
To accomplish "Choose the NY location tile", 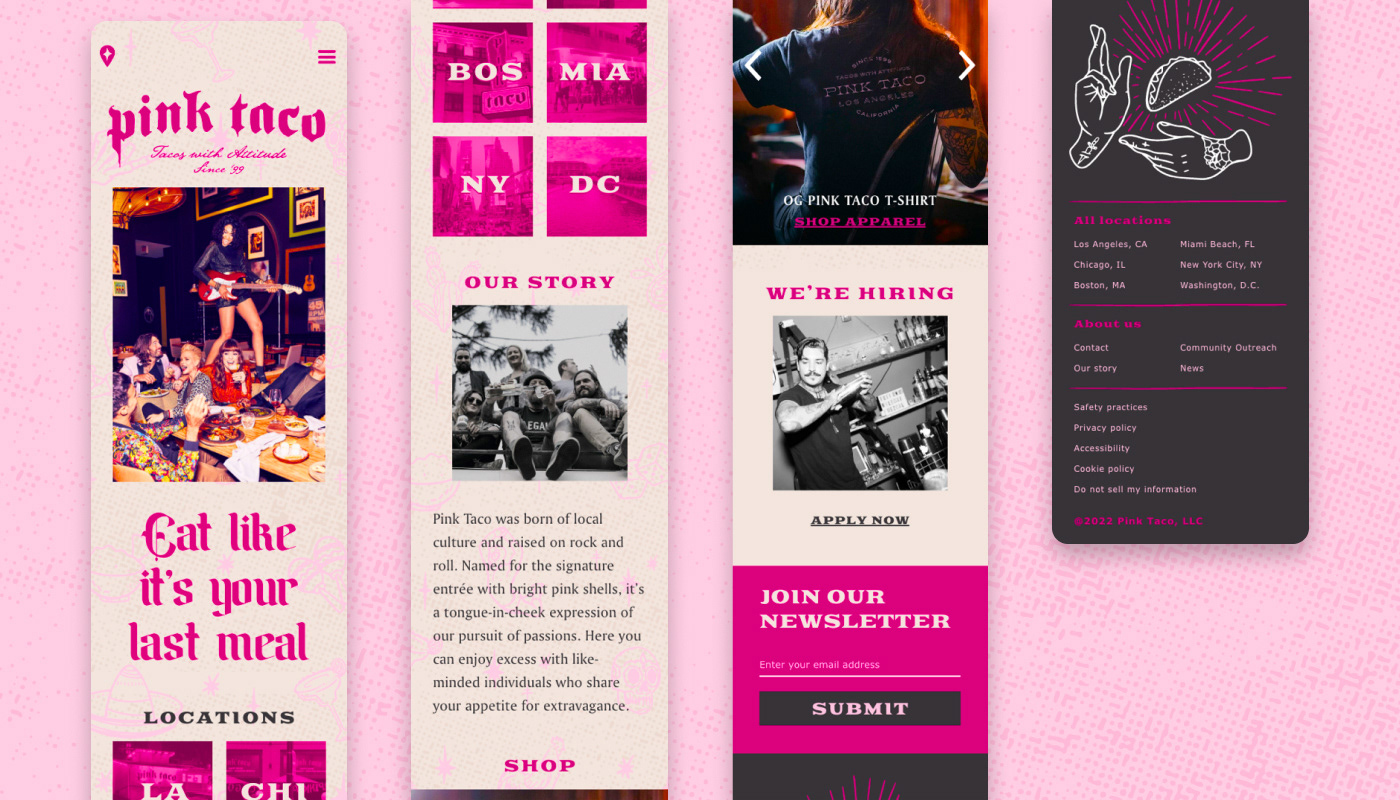I will pos(483,186).
